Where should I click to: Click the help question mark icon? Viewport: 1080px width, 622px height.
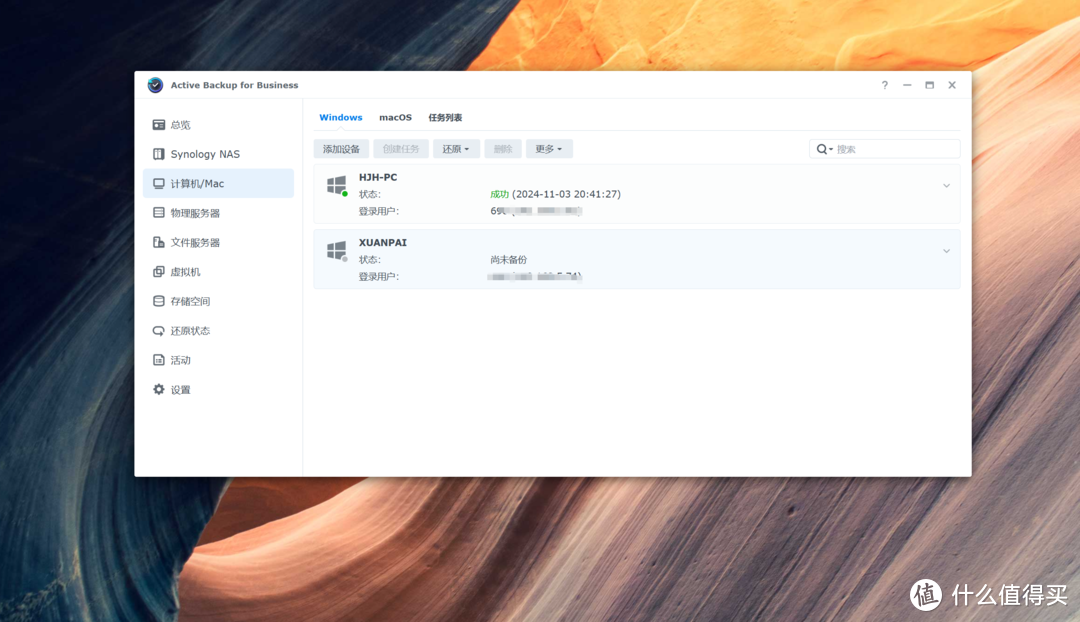click(884, 85)
